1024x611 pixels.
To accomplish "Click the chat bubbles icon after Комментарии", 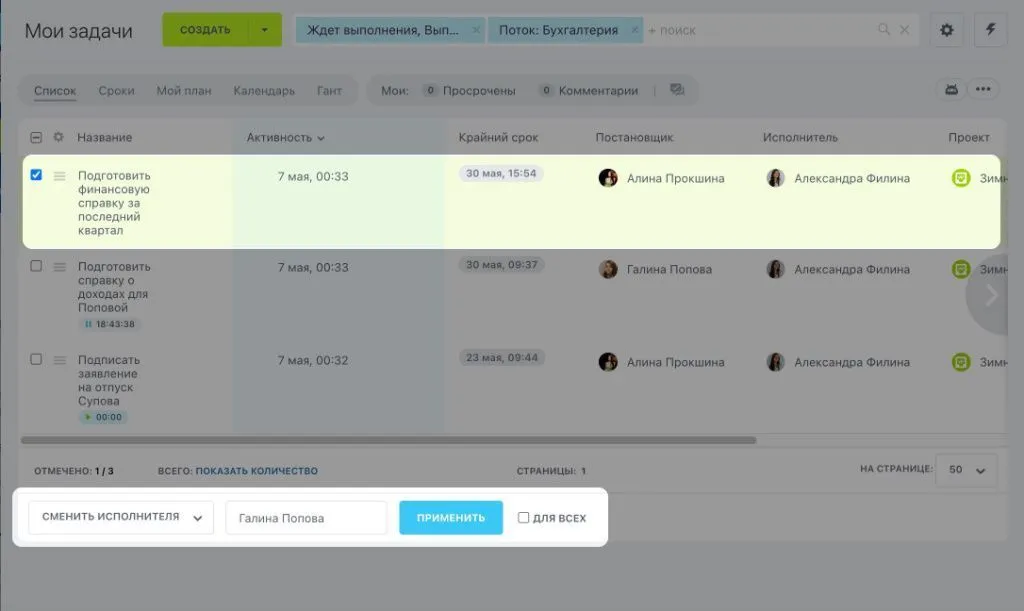I will click(x=677, y=90).
